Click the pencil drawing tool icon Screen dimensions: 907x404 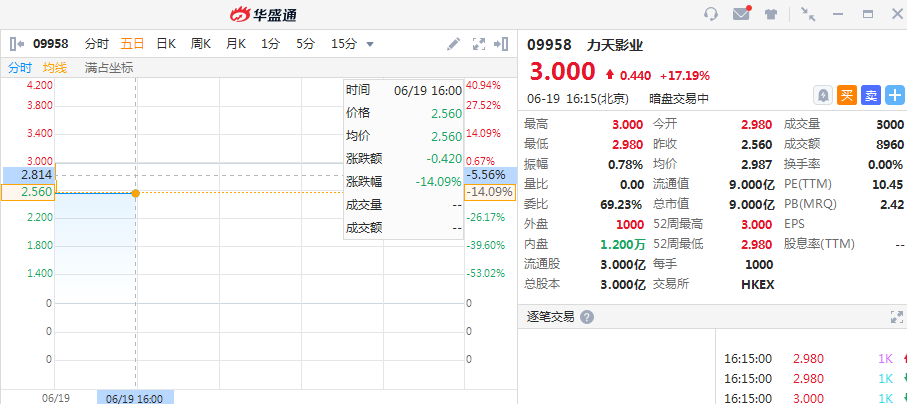(x=453, y=43)
